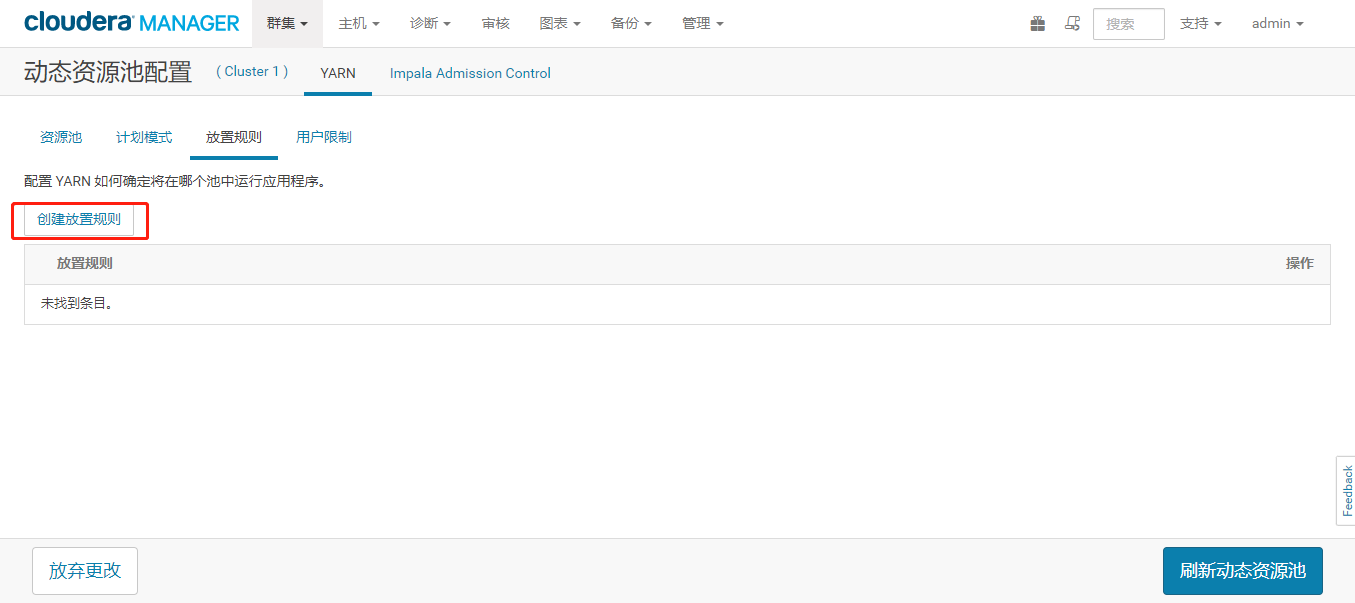The width and height of the screenshot is (1355, 603).
Task: Click the 放弃更改 button
Action: tap(85, 571)
